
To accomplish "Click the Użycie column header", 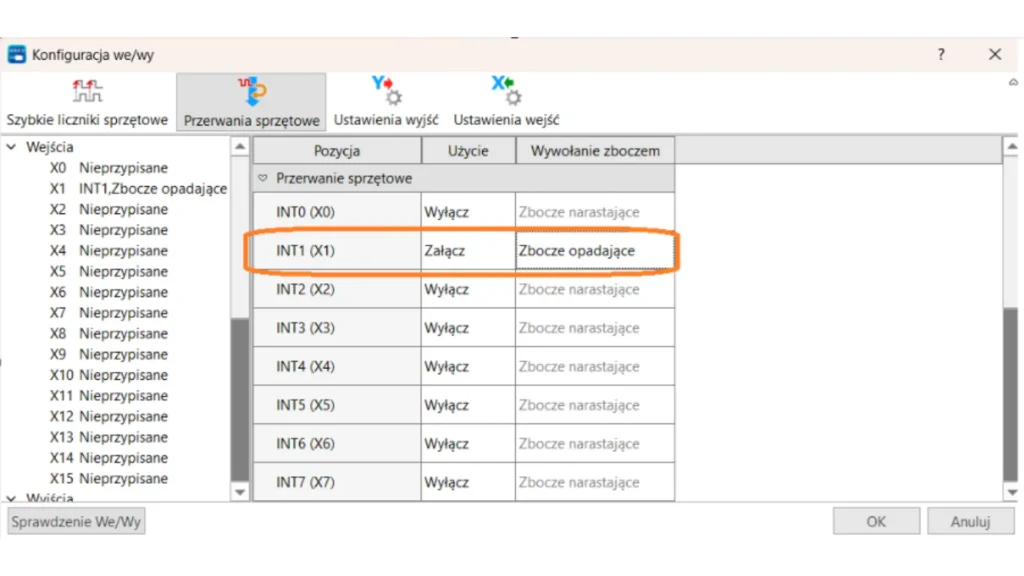I will (x=468, y=151).
